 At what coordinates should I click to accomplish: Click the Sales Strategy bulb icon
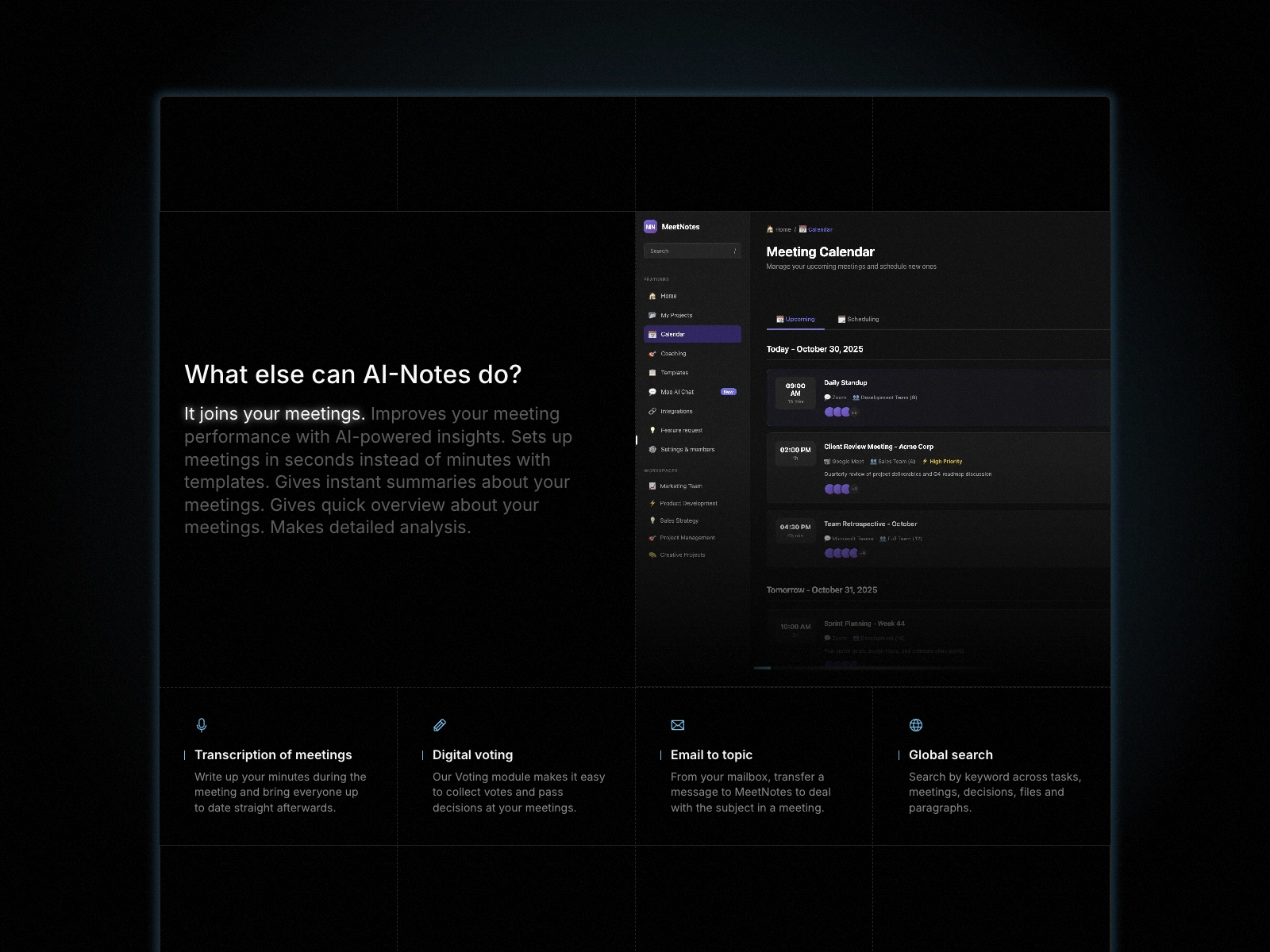point(652,520)
